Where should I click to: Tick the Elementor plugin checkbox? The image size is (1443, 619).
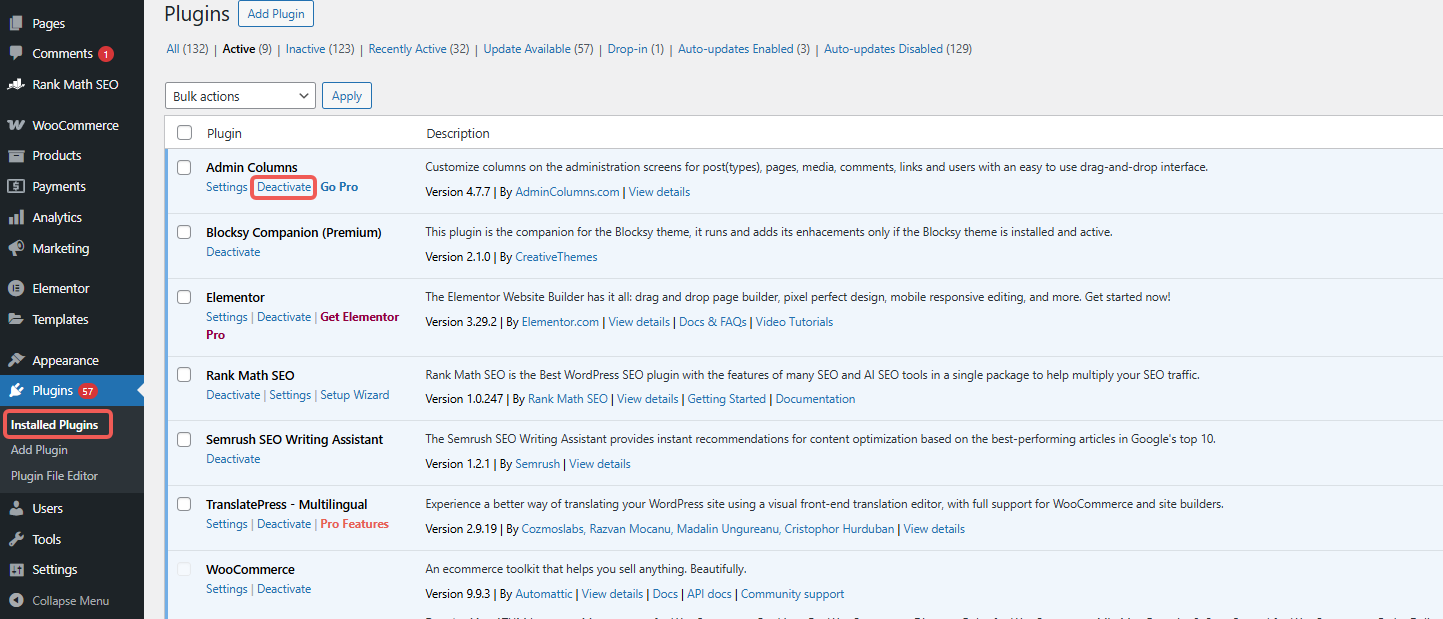point(184,297)
